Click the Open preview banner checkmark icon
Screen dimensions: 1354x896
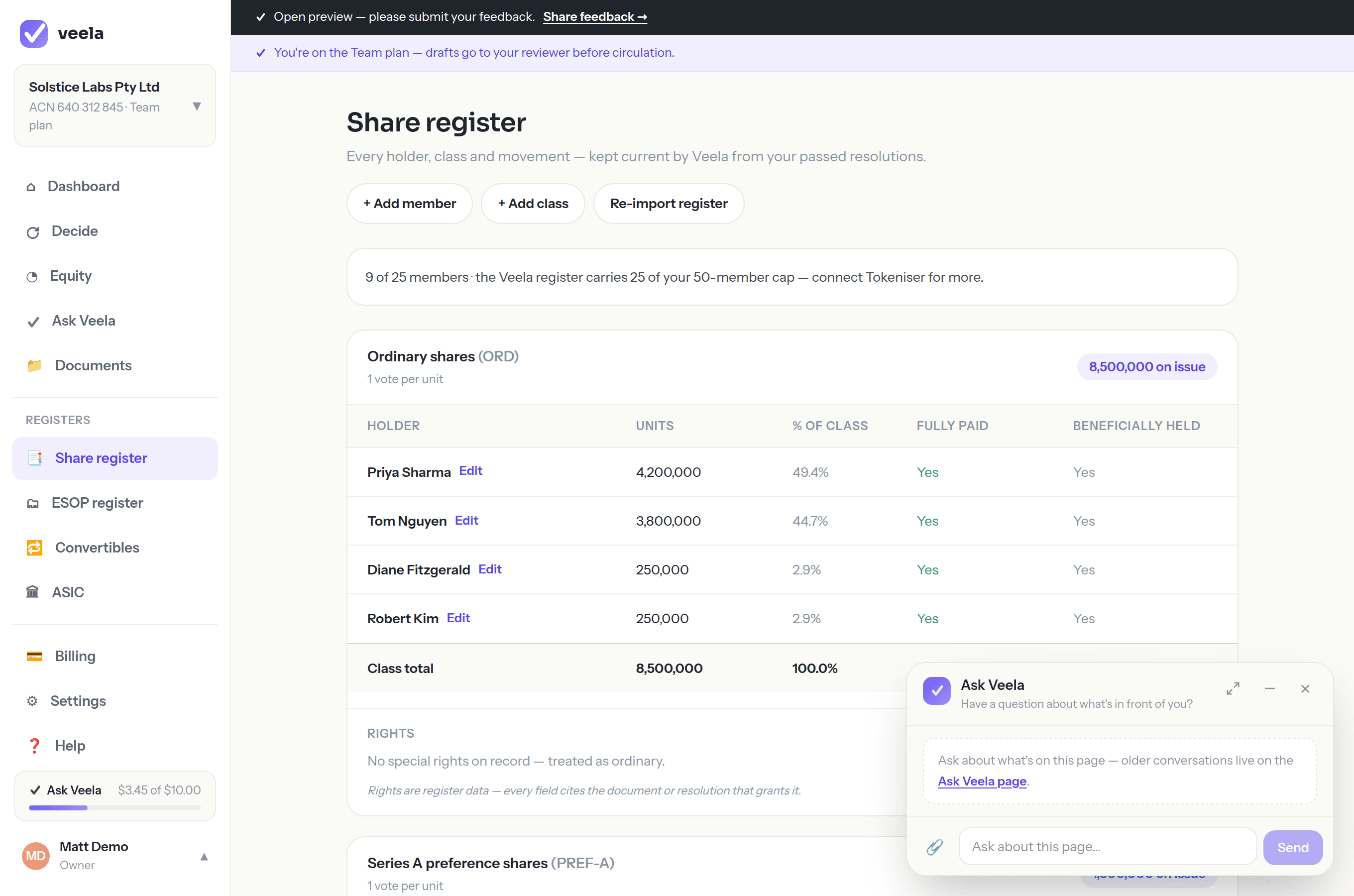pos(260,17)
